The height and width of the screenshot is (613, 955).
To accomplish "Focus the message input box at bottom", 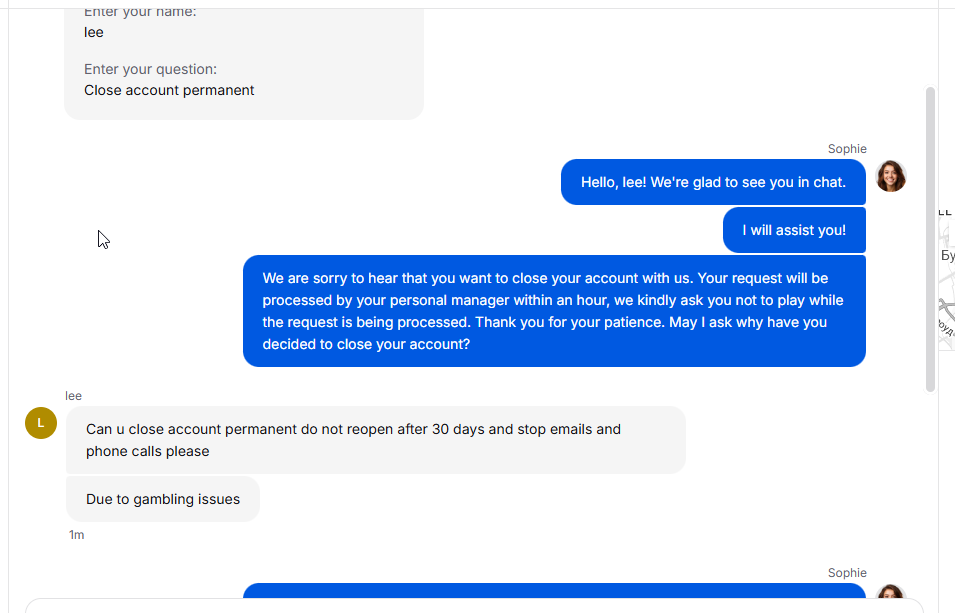I will tap(470, 606).
